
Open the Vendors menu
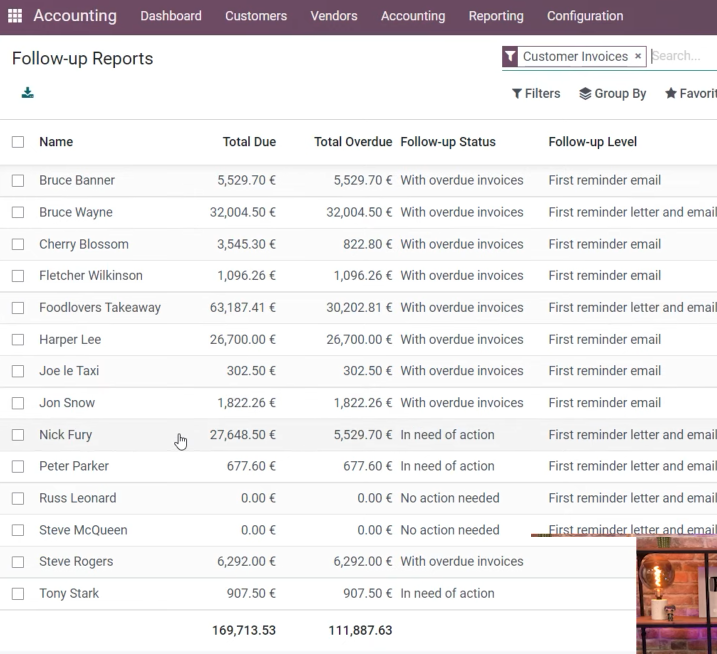(x=334, y=16)
